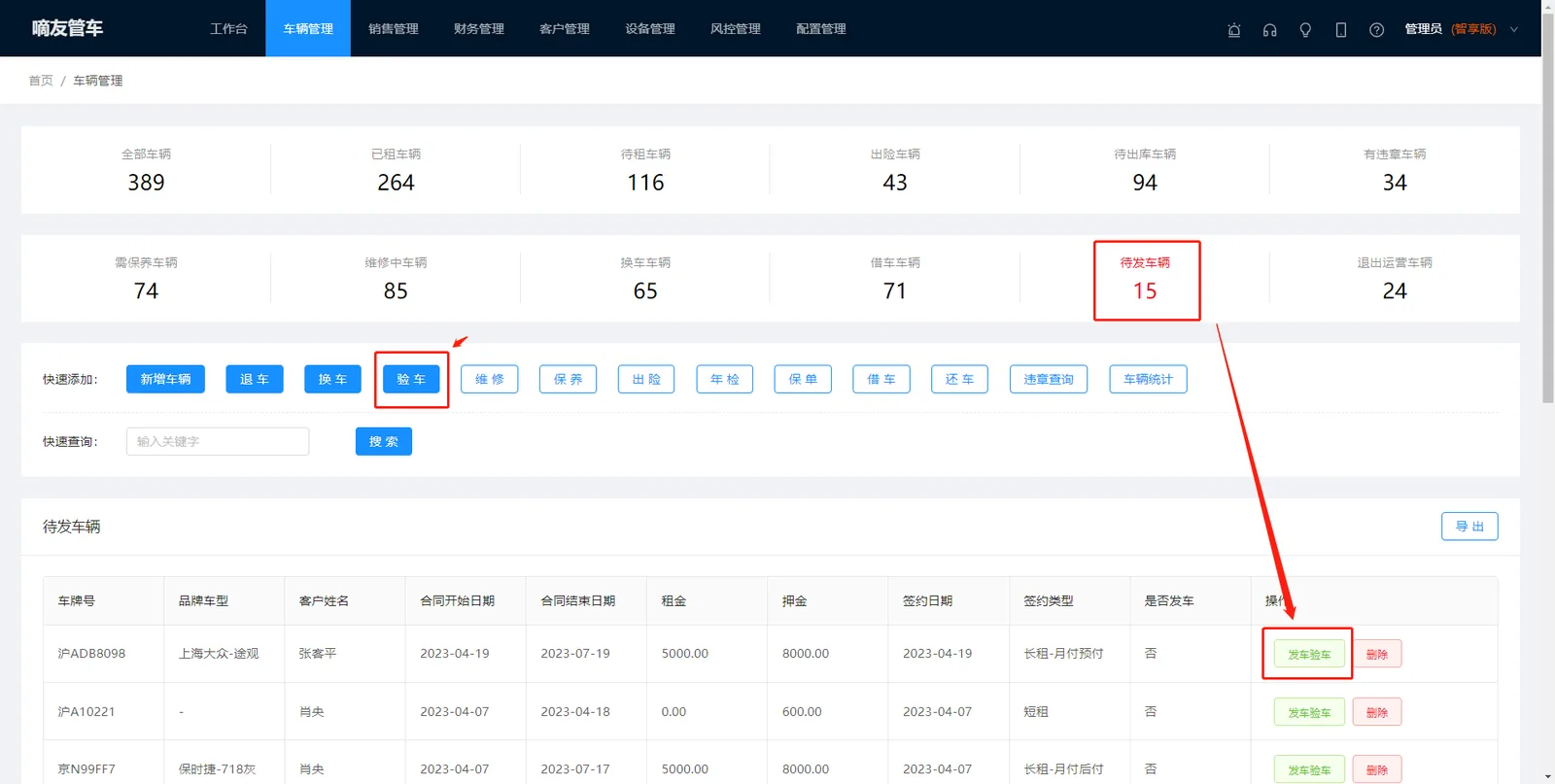
Task: Click the question mark help icon
Action: (x=1376, y=30)
